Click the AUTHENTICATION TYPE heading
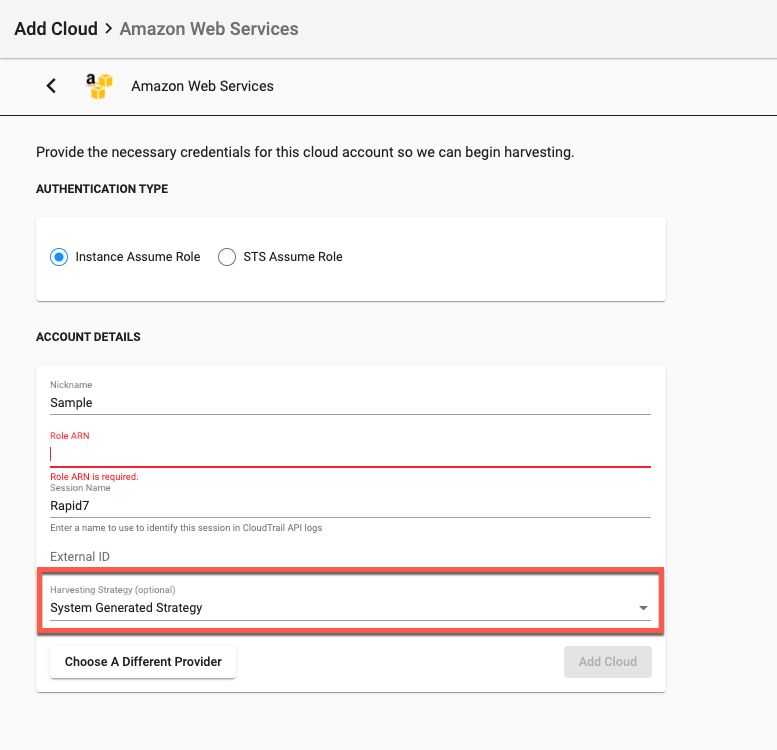 102,189
